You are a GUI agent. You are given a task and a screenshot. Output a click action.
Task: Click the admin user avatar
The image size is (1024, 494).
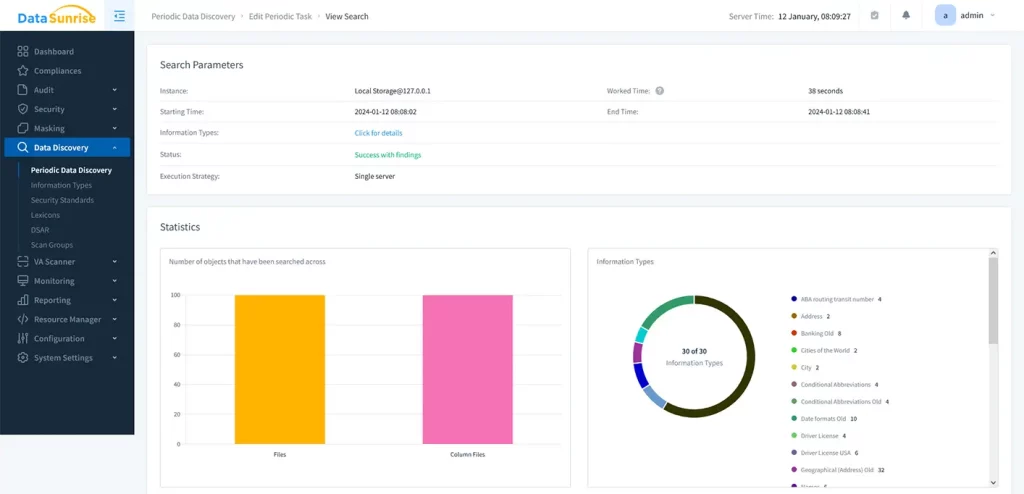946,16
